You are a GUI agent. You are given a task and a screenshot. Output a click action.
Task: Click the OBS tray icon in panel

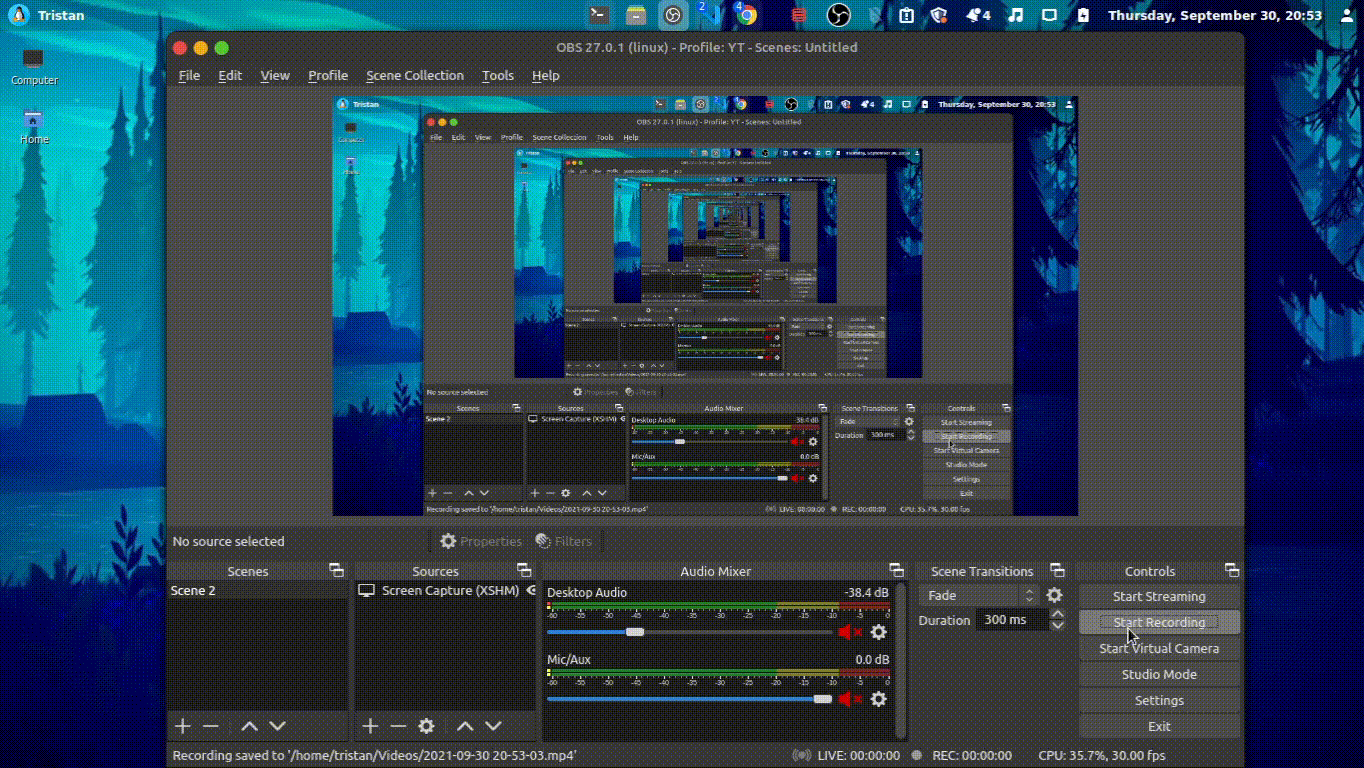[x=838, y=15]
